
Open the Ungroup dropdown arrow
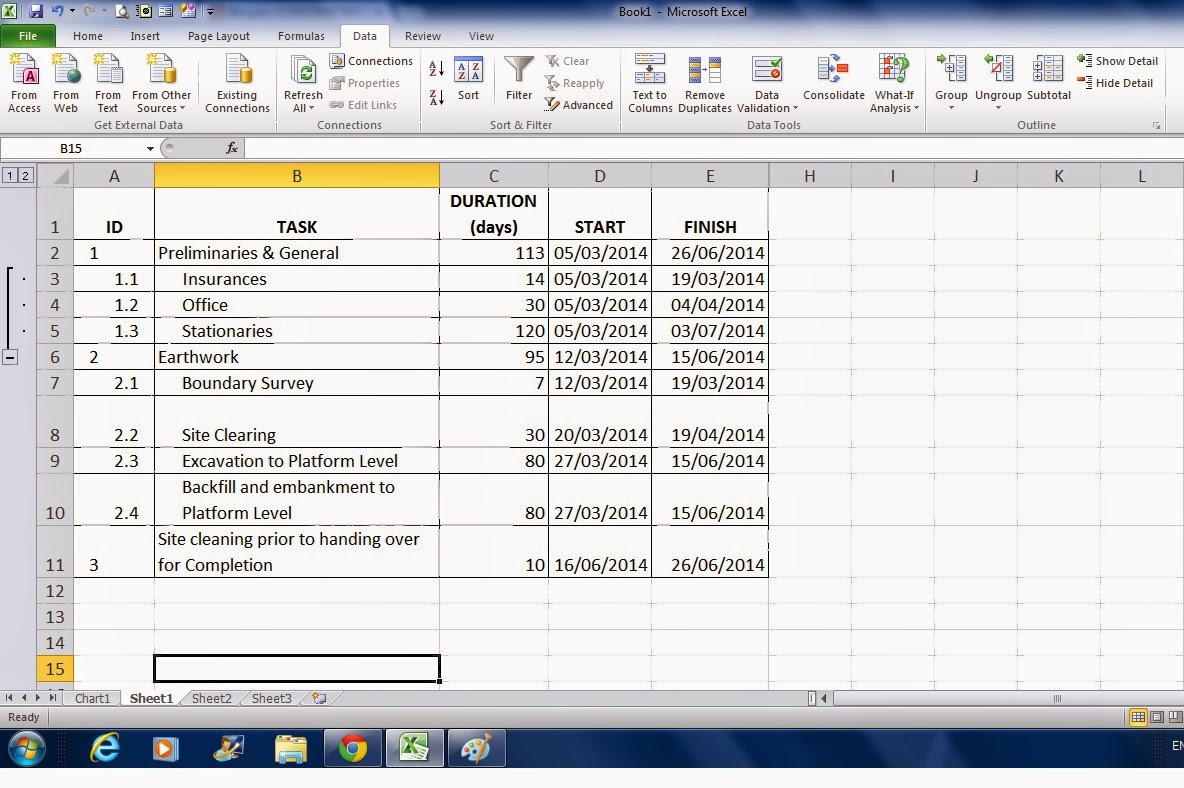coord(998,108)
